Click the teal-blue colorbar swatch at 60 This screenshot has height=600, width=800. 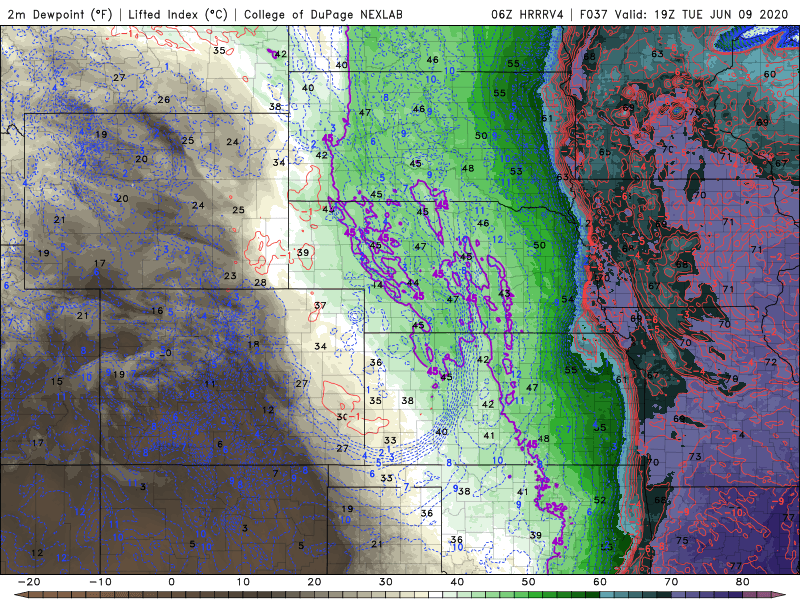[x=607, y=595]
